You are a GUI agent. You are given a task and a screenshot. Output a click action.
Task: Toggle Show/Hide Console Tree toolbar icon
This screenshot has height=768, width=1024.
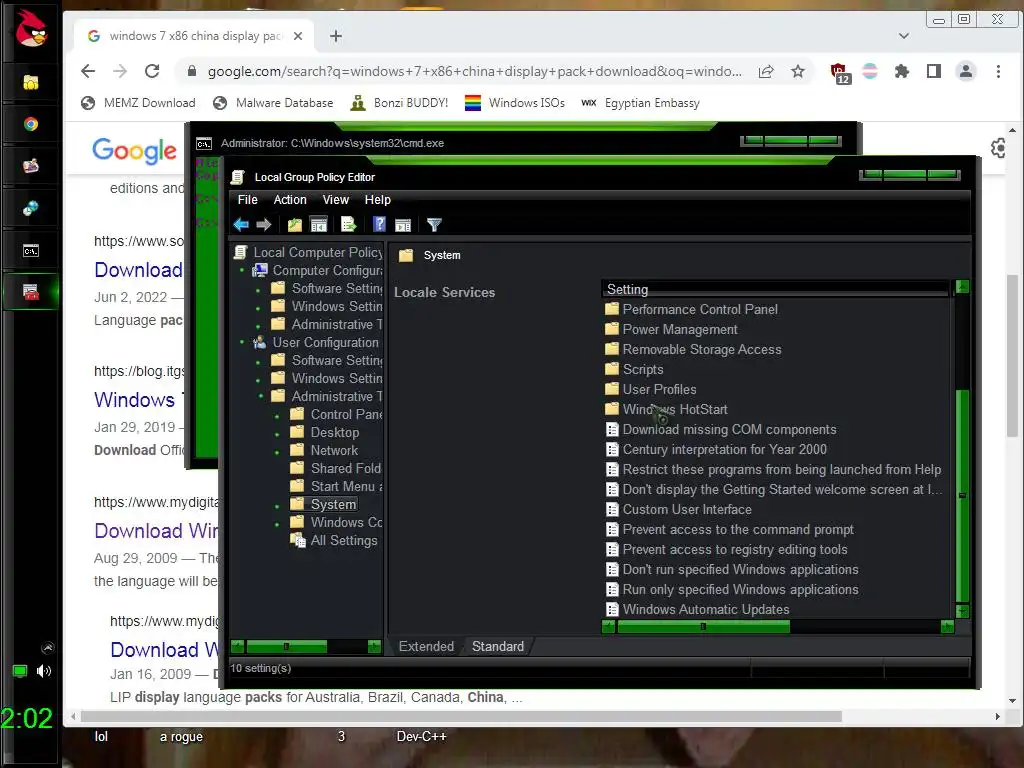(319, 225)
